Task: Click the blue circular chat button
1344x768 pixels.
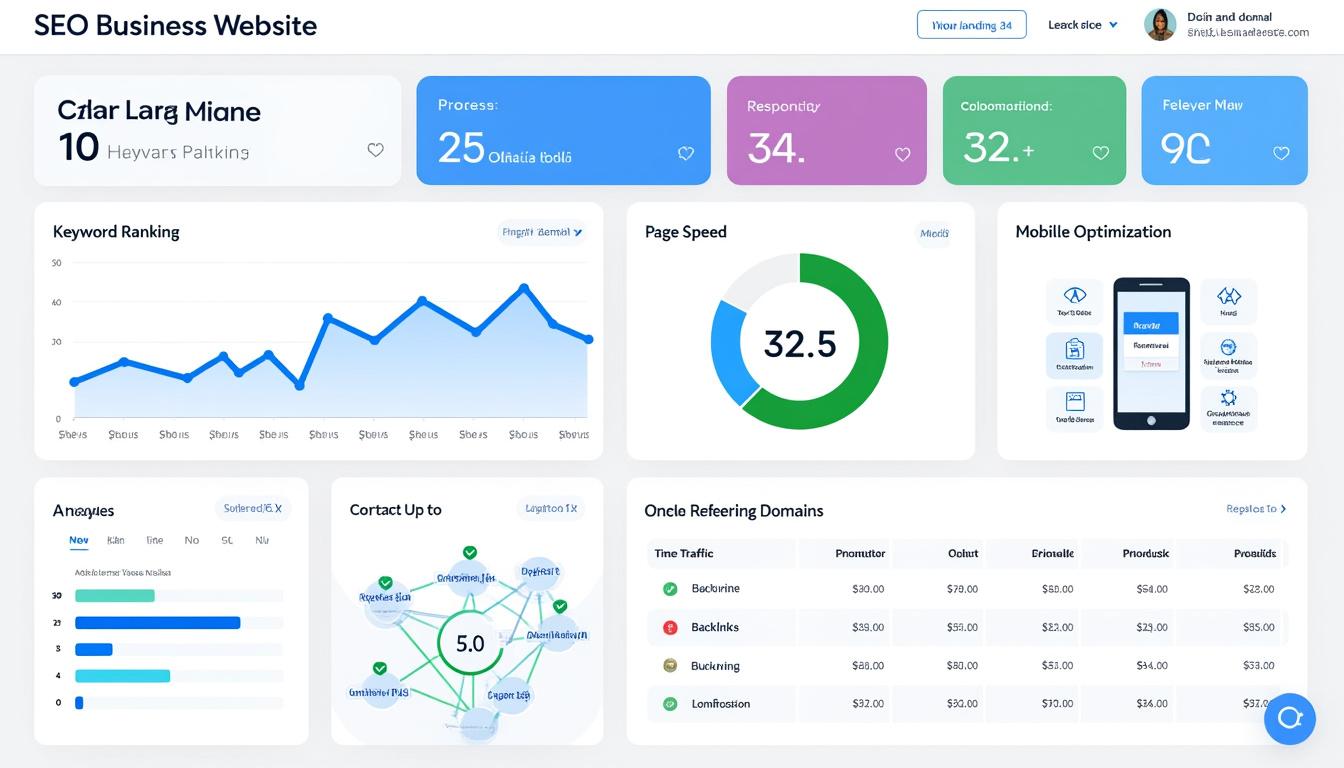Action: (1289, 718)
